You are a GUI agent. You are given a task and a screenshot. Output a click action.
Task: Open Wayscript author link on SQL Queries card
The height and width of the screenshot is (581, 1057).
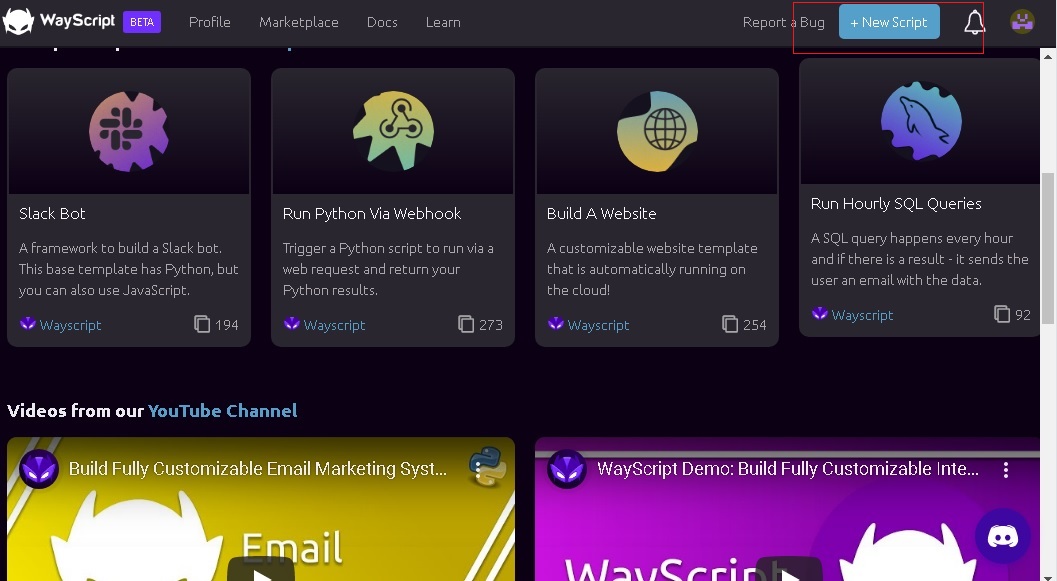(x=862, y=315)
